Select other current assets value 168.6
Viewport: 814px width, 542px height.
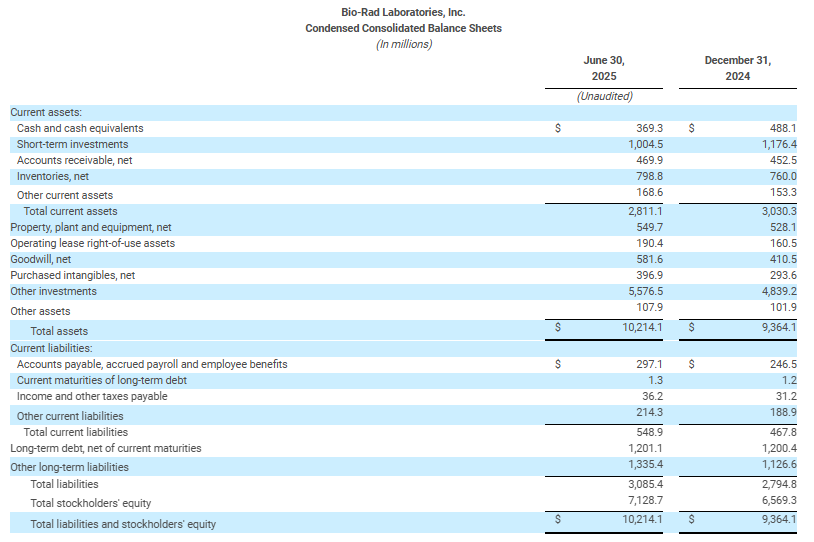pos(649,193)
